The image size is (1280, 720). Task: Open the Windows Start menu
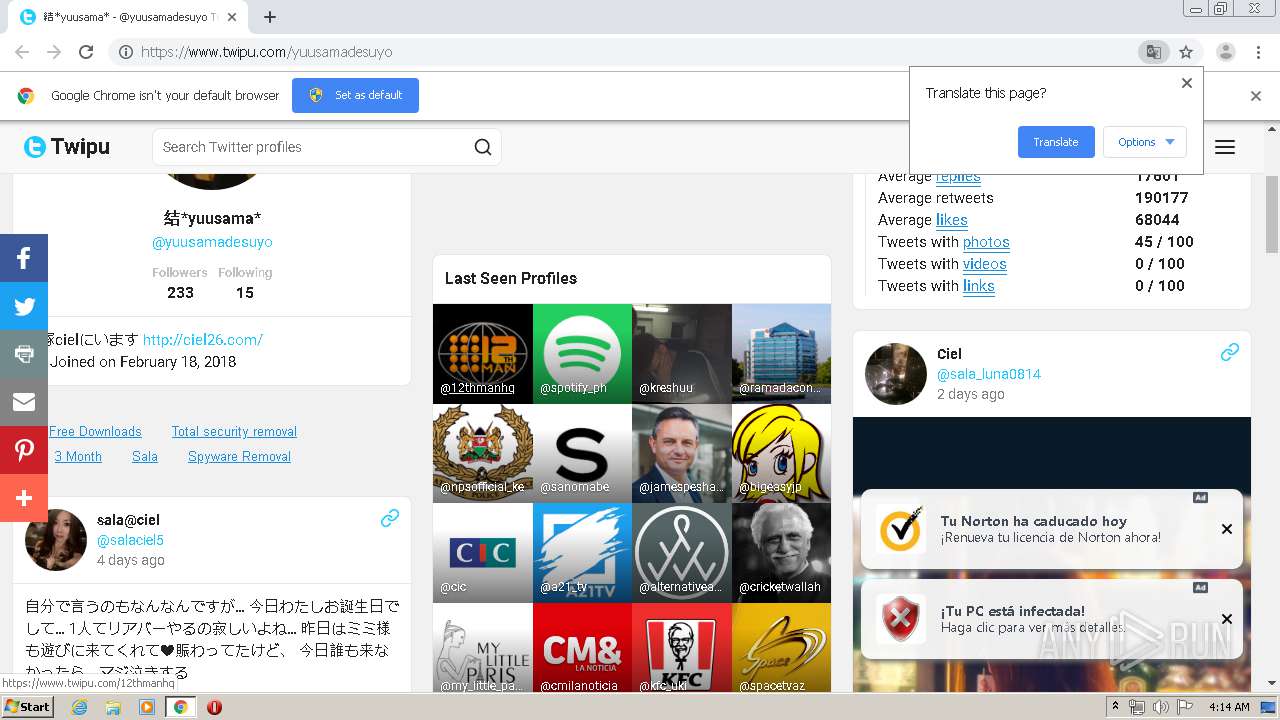[28, 707]
